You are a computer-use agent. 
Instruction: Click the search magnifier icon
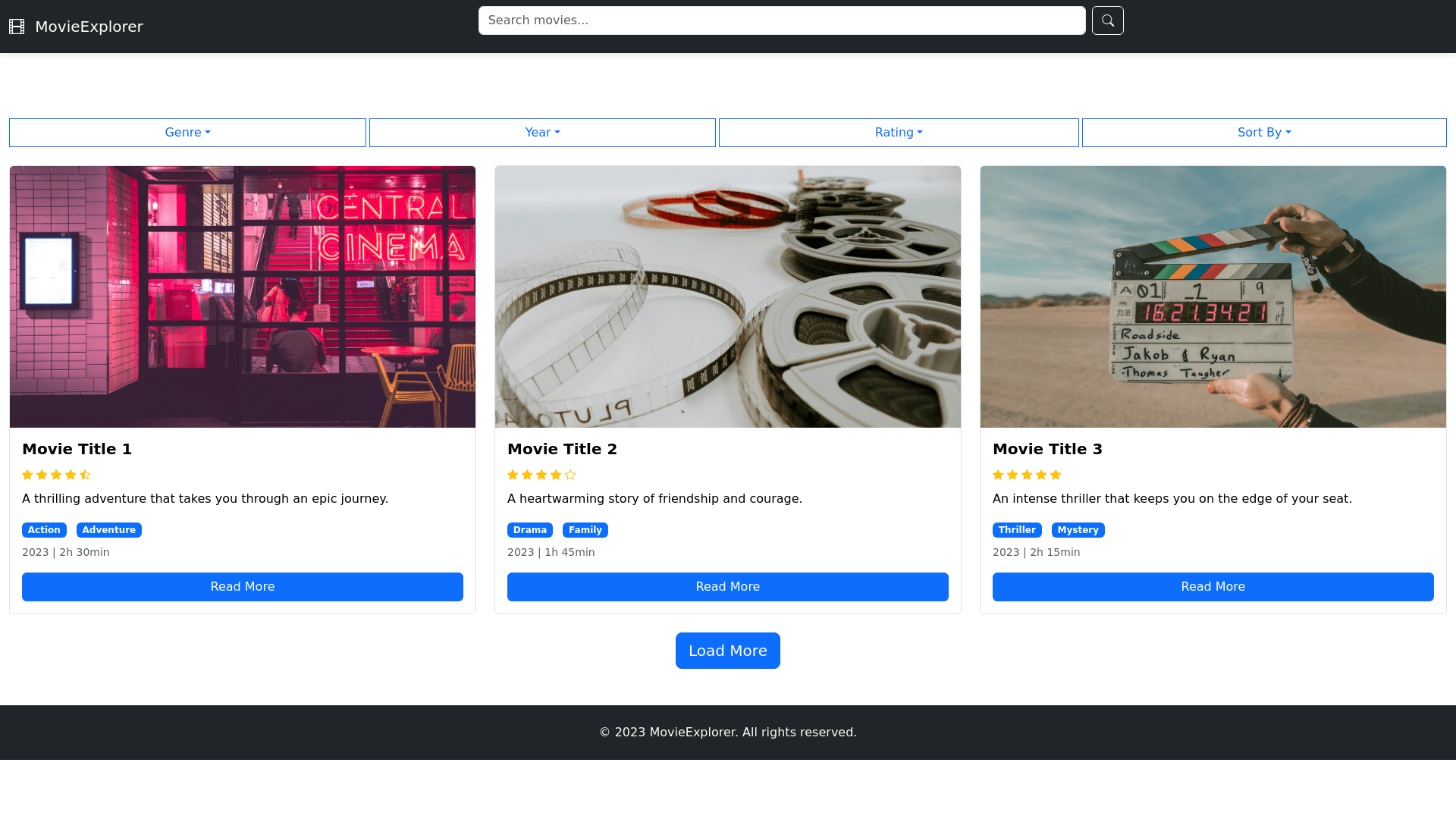point(1107,20)
